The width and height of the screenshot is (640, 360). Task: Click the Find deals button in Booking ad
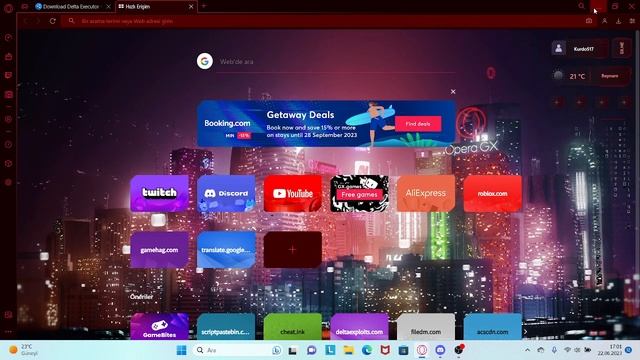tap(418, 124)
